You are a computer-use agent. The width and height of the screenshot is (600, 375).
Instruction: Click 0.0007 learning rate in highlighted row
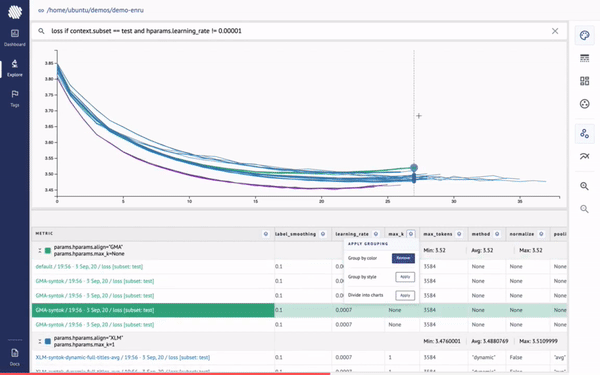point(344,310)
